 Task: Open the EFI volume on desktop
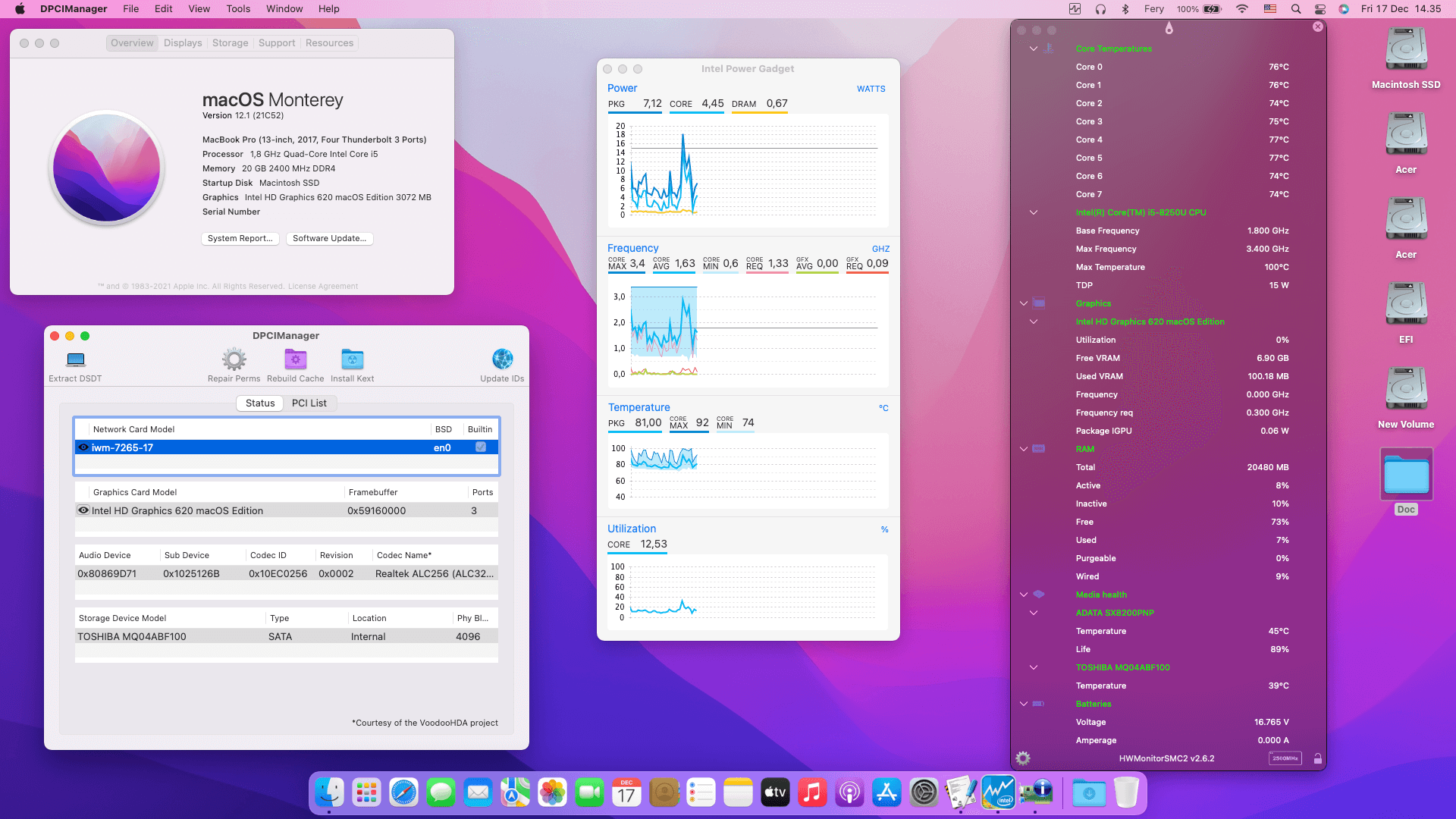click(1406, 305)
